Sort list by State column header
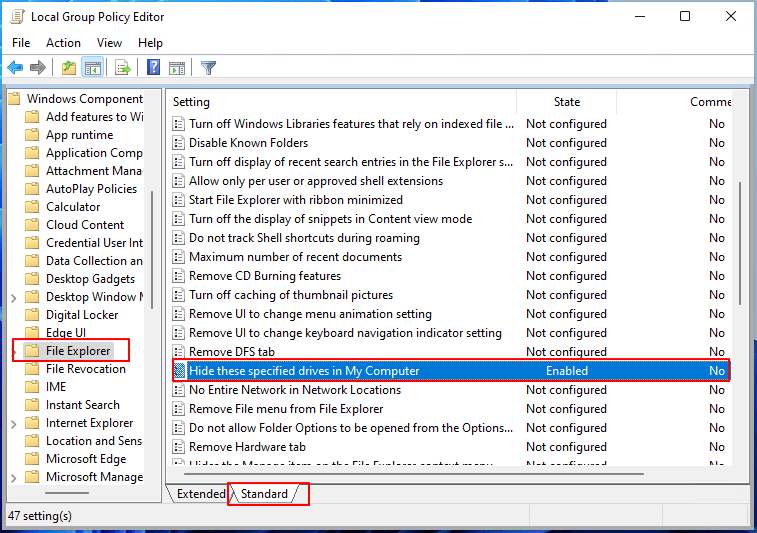Screen dimensions: 757x533 coord(566,102)
